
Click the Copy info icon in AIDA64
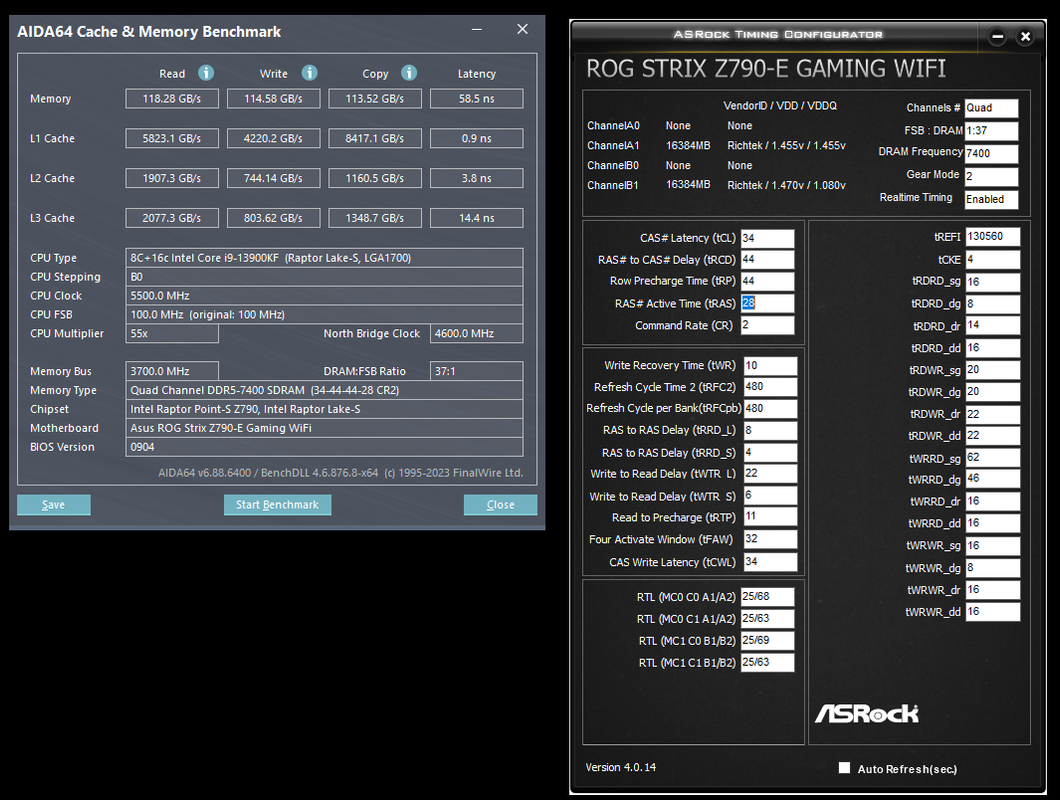409,72
